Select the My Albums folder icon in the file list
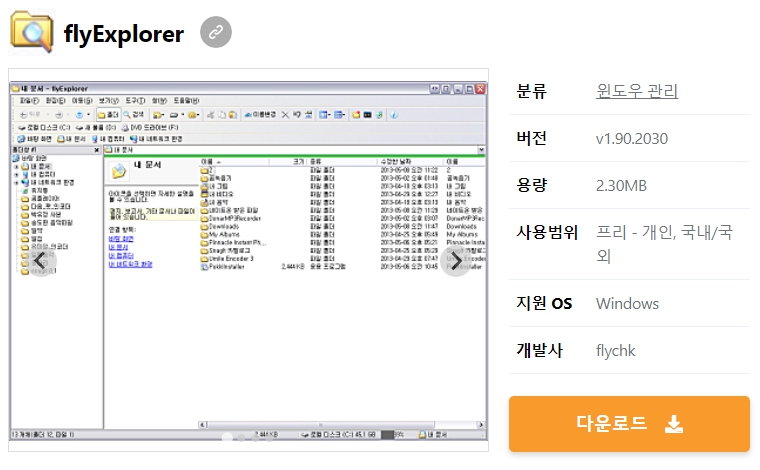 click(x=204, y=235)
